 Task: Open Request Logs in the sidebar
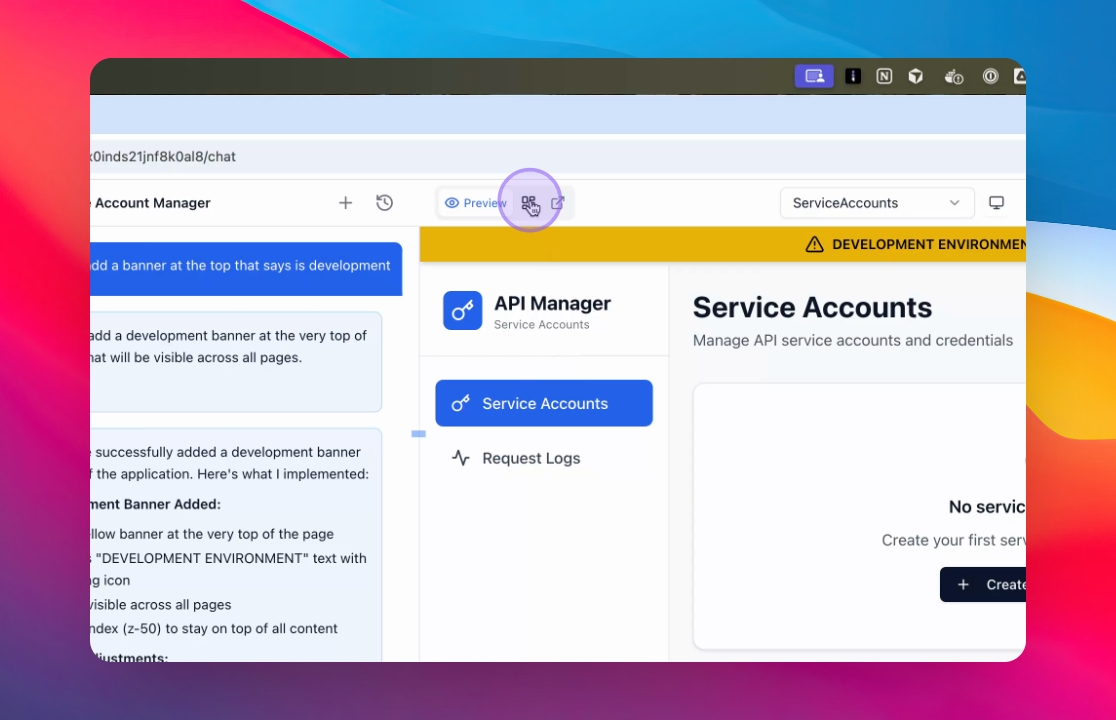click(544, 458)
